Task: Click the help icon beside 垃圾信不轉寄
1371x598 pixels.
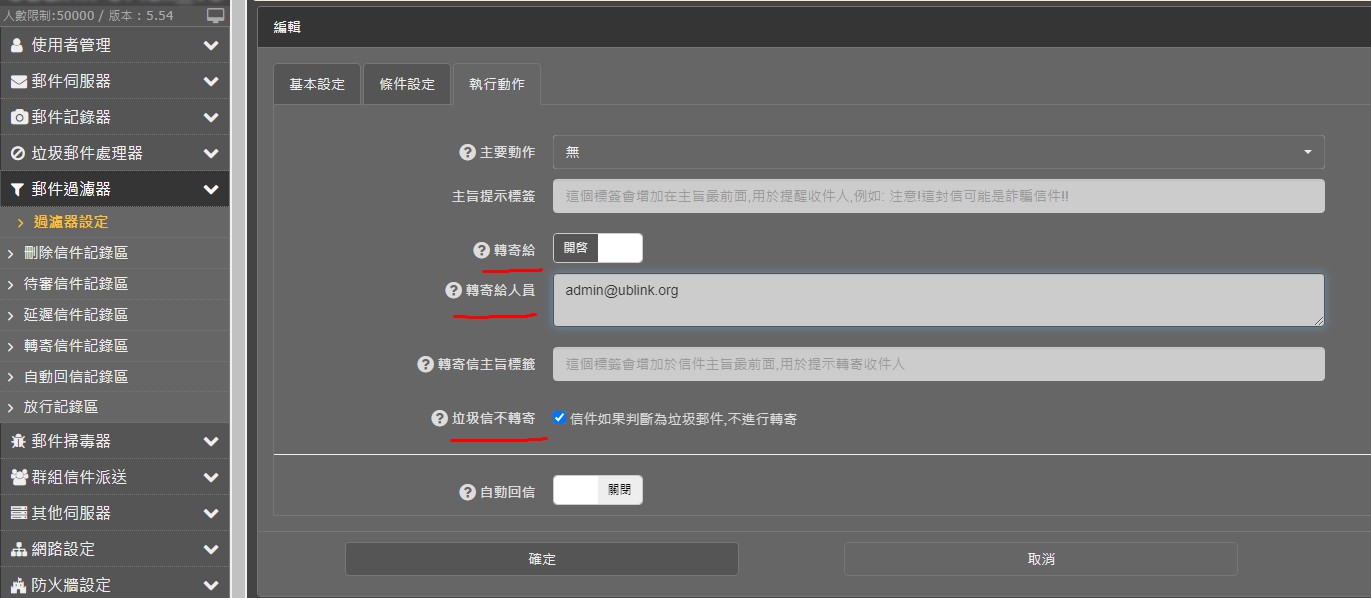Action: 439,418
